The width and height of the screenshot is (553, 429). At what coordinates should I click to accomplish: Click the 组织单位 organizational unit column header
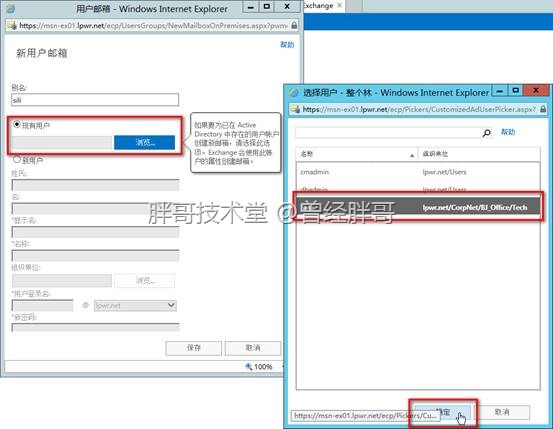479,154
